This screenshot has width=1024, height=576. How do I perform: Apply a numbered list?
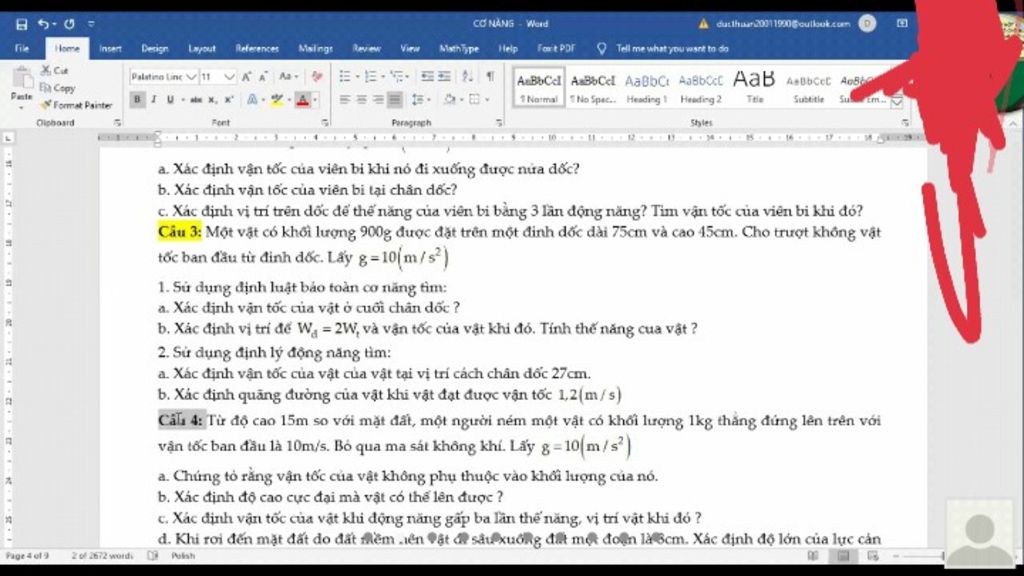pos(370,77)
